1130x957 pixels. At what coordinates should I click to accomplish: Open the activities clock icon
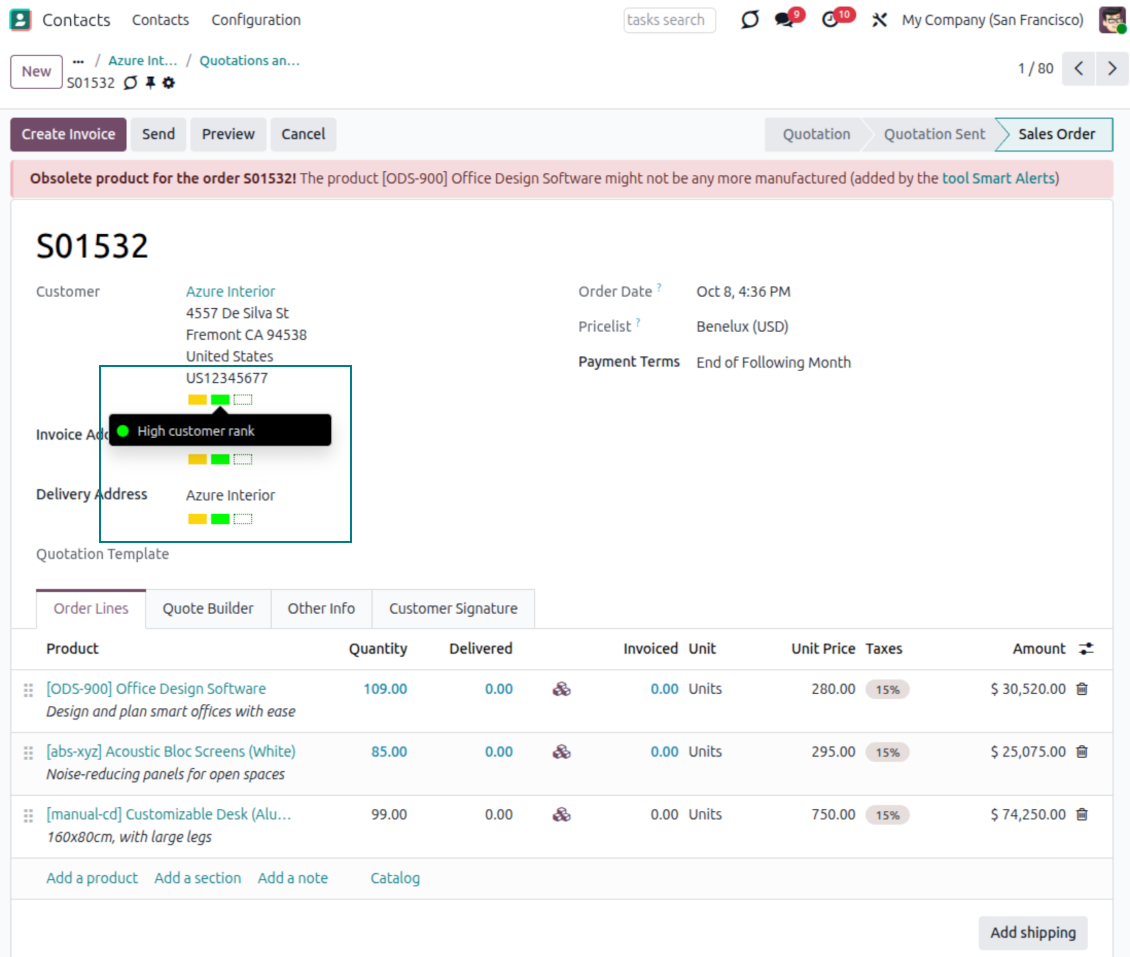[831, 20]
